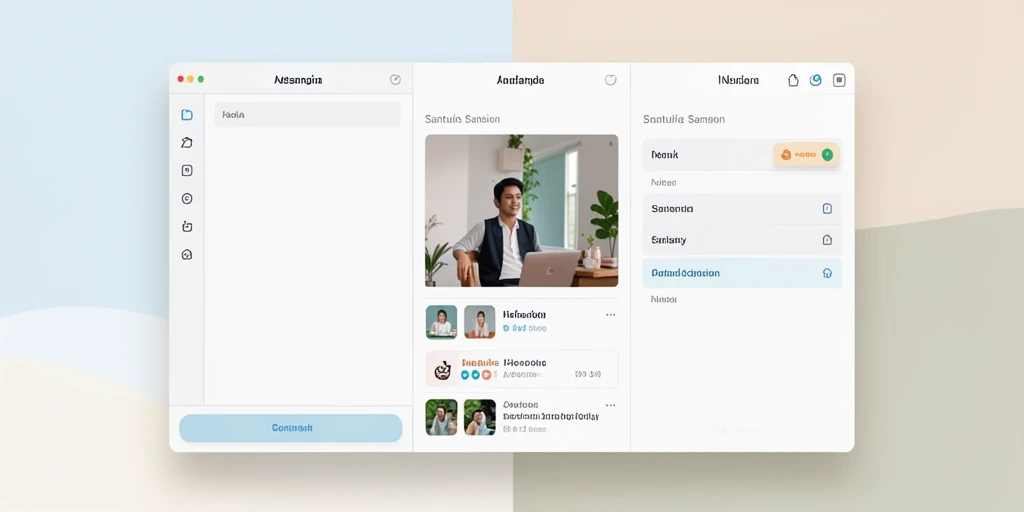Click the square icon at right header's end

(839, 80)
